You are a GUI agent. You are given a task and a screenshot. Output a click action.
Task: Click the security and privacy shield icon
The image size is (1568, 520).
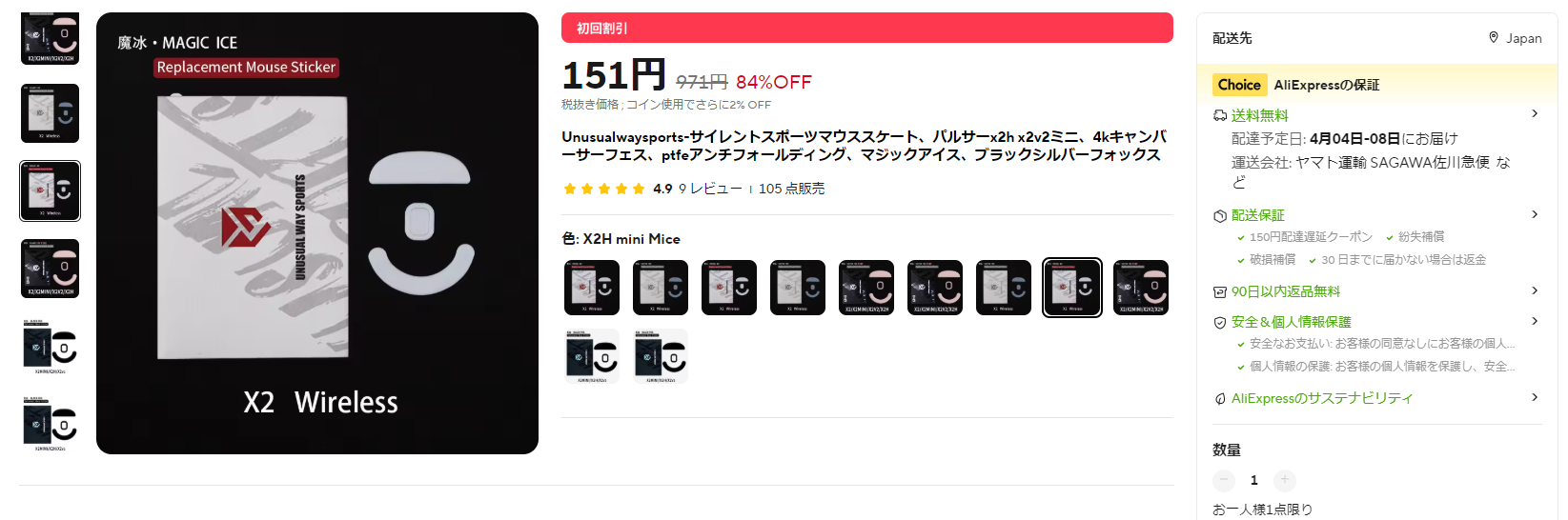click(x=1219, y=322)
